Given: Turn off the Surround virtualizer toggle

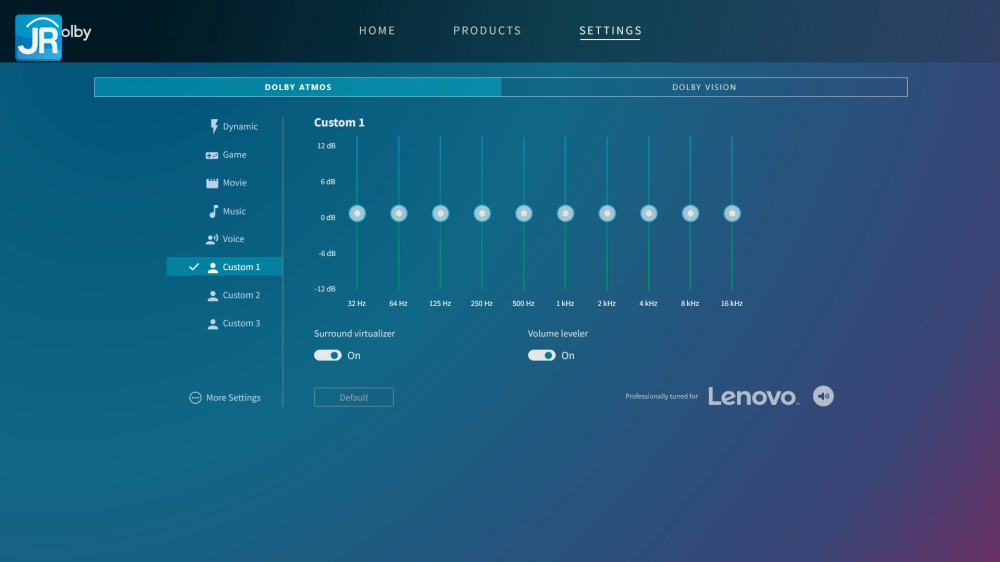Looking at the screenshot, I should pyautogui.click(x=328, y=355).
